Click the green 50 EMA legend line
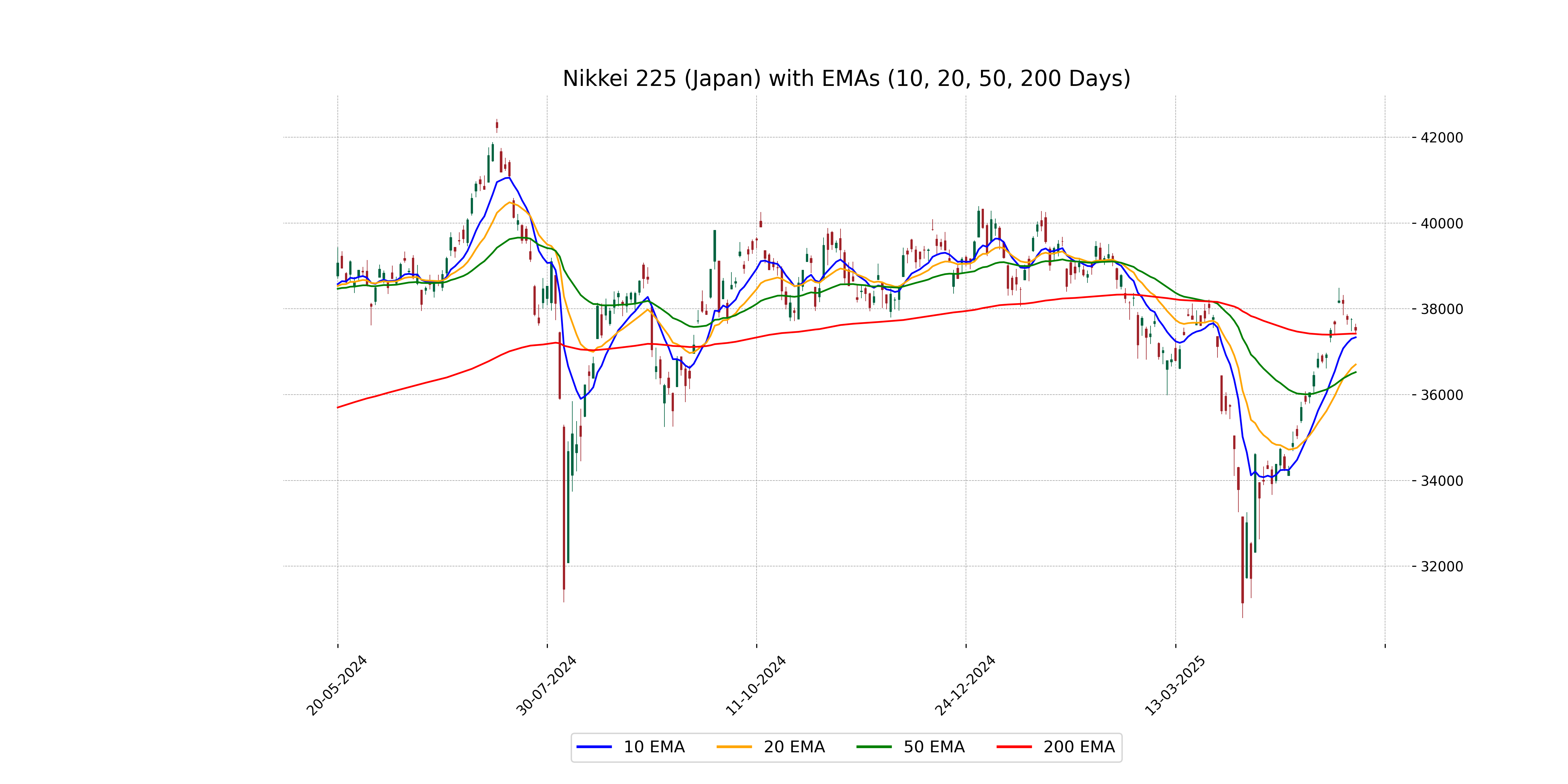 [874, 747]
